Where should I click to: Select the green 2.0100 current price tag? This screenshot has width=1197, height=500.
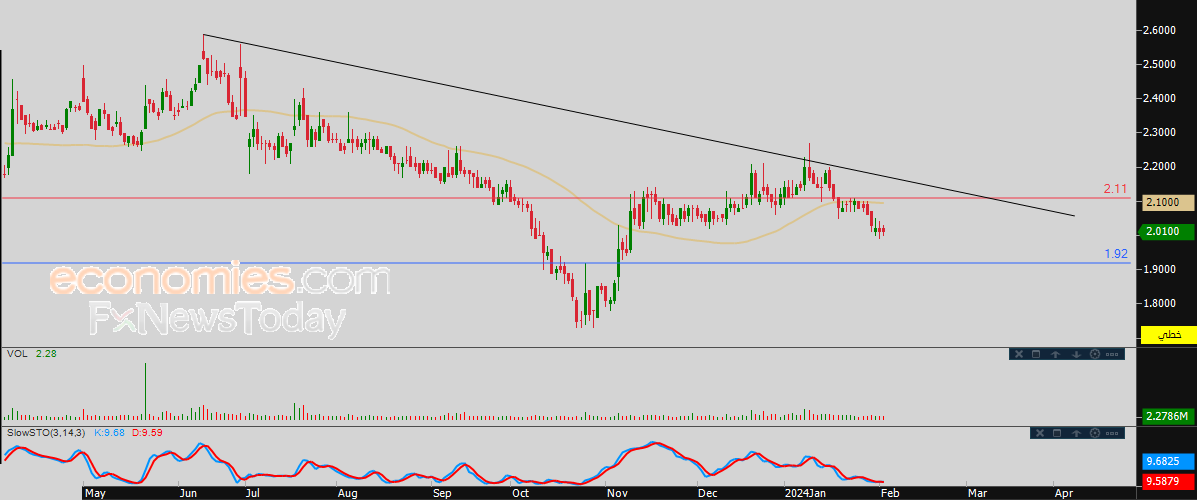coord(1166,231)
